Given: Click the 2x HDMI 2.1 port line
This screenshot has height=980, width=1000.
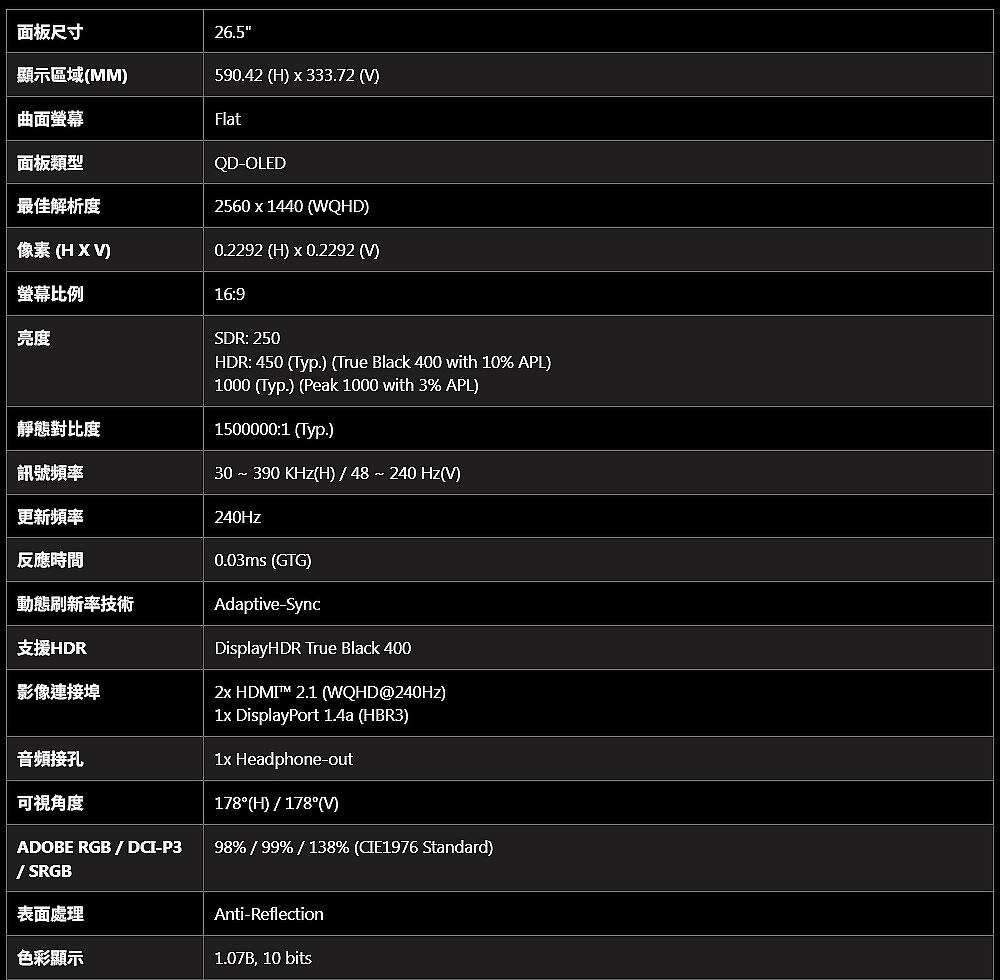Looking at the screenshot, I should coord(330,692).
